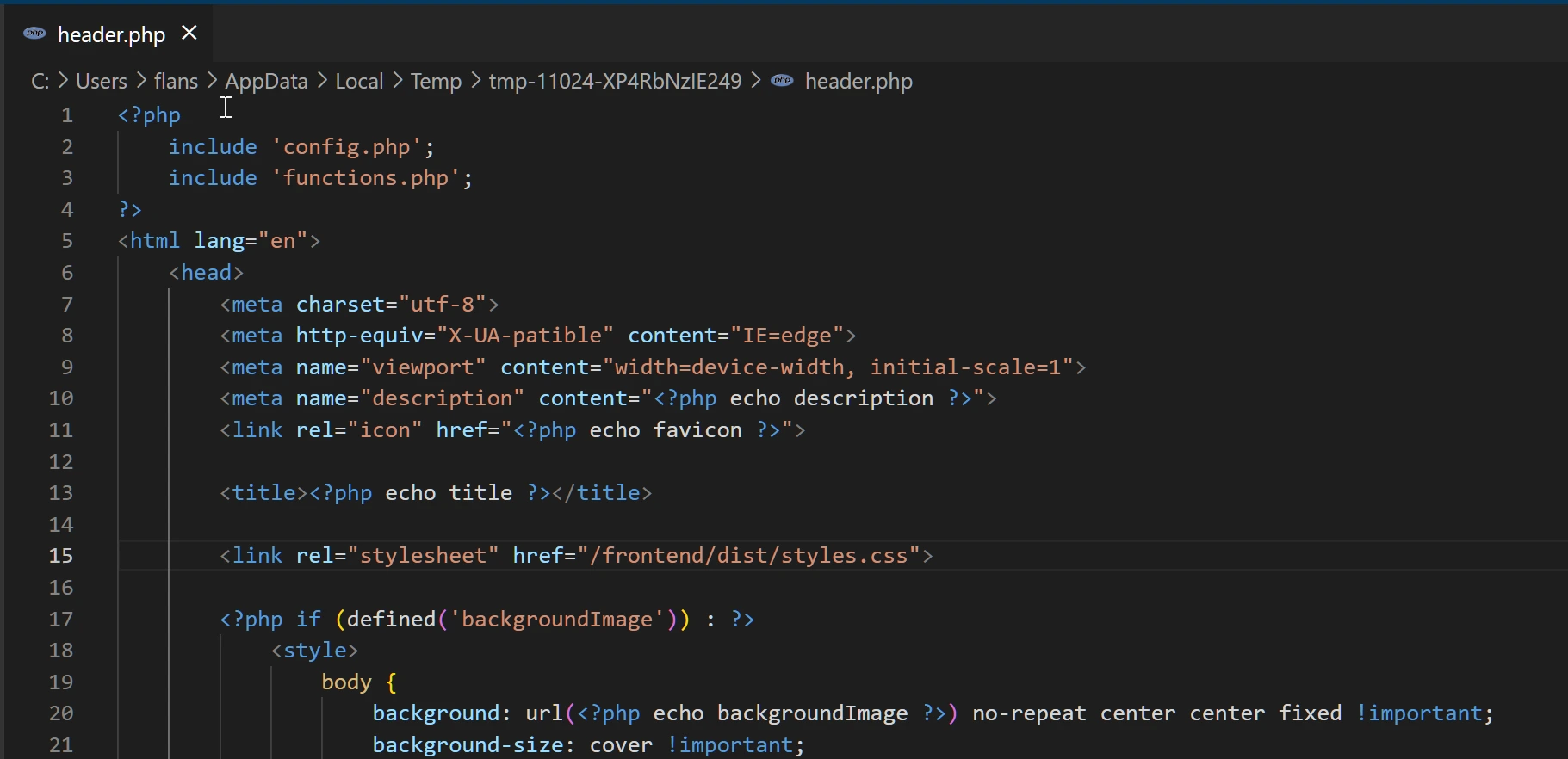
Task: Select the header.php tab label
Action: pyautogui.click(x=111, y=34)
